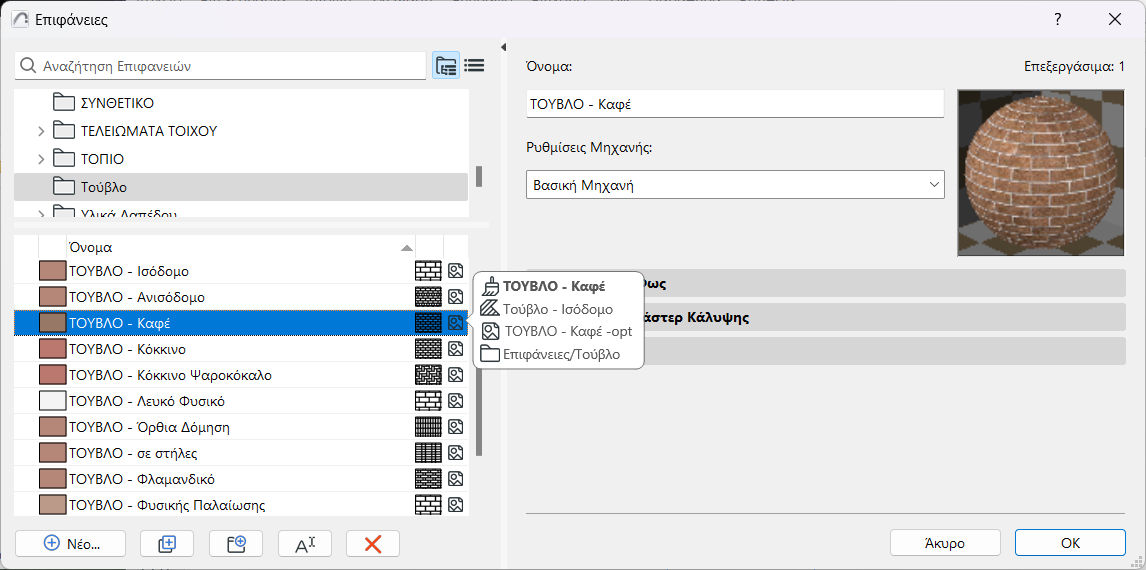The height and width of the screenshot is (570, 1146).
Task: Click the Όνομα text field showing ΤΟΥΒΛΟ - Καφέ
Action: click(735, 103)
